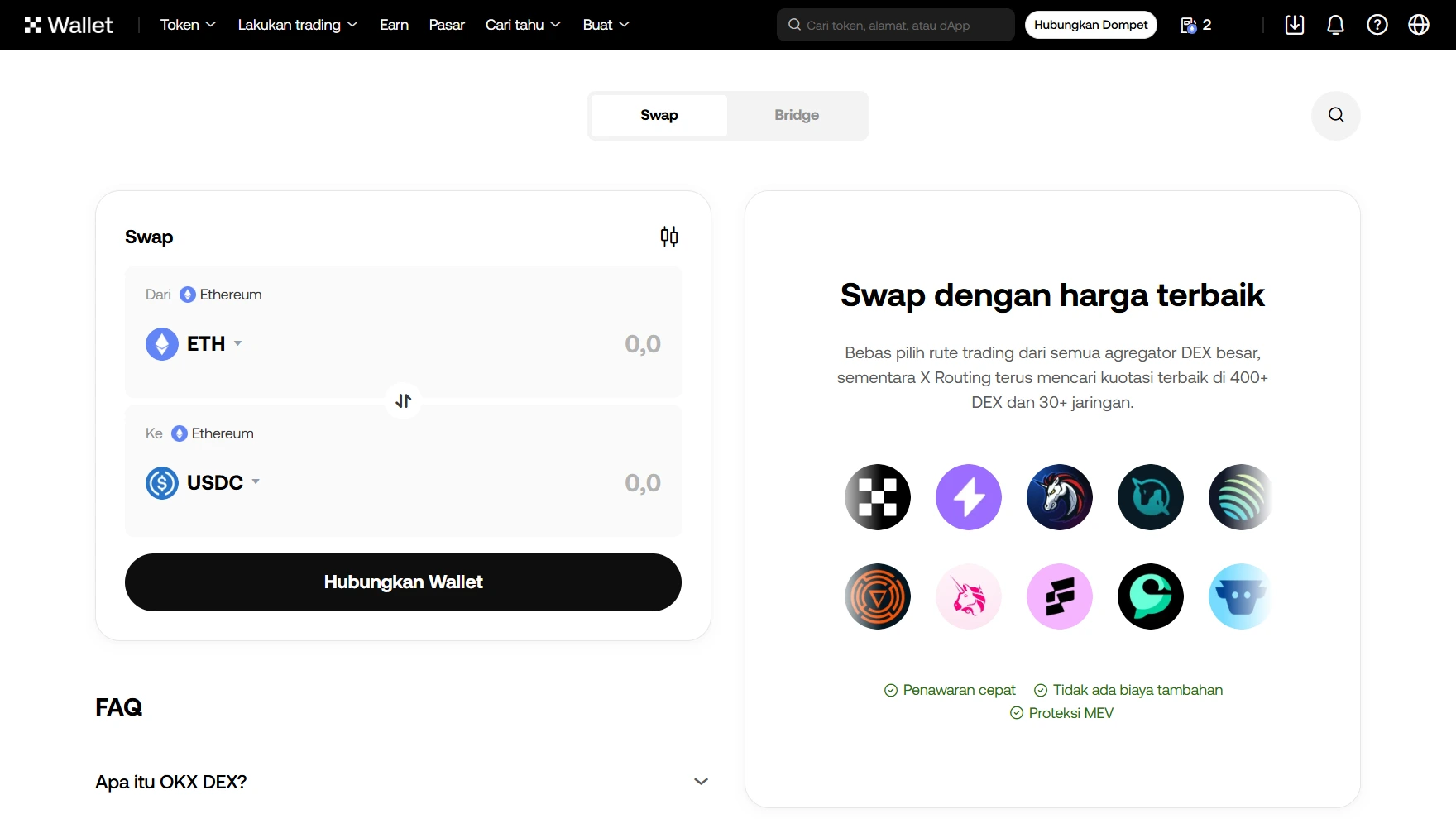Open the Pasar menu item
This screenshot has width=1456, height=819.
click(447, 25)
